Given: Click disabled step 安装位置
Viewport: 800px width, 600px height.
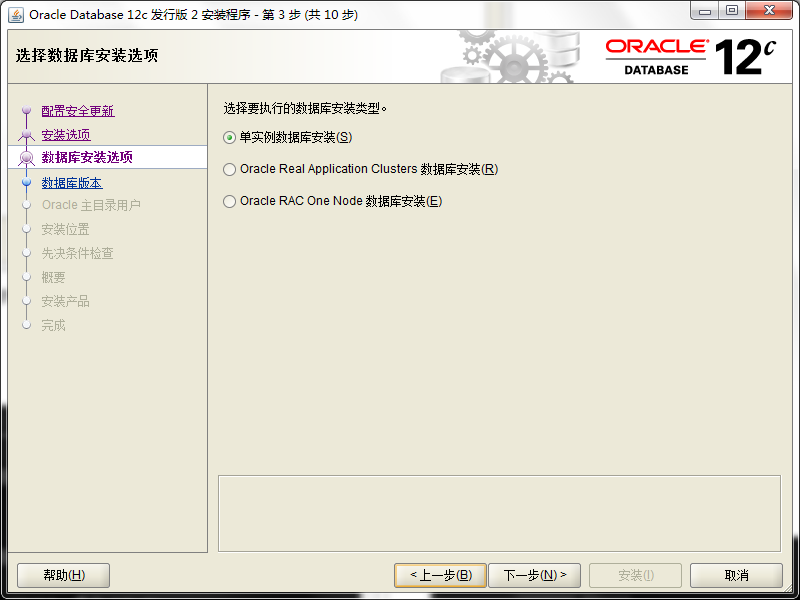Looking at the screenshot, I should point(65,229).
